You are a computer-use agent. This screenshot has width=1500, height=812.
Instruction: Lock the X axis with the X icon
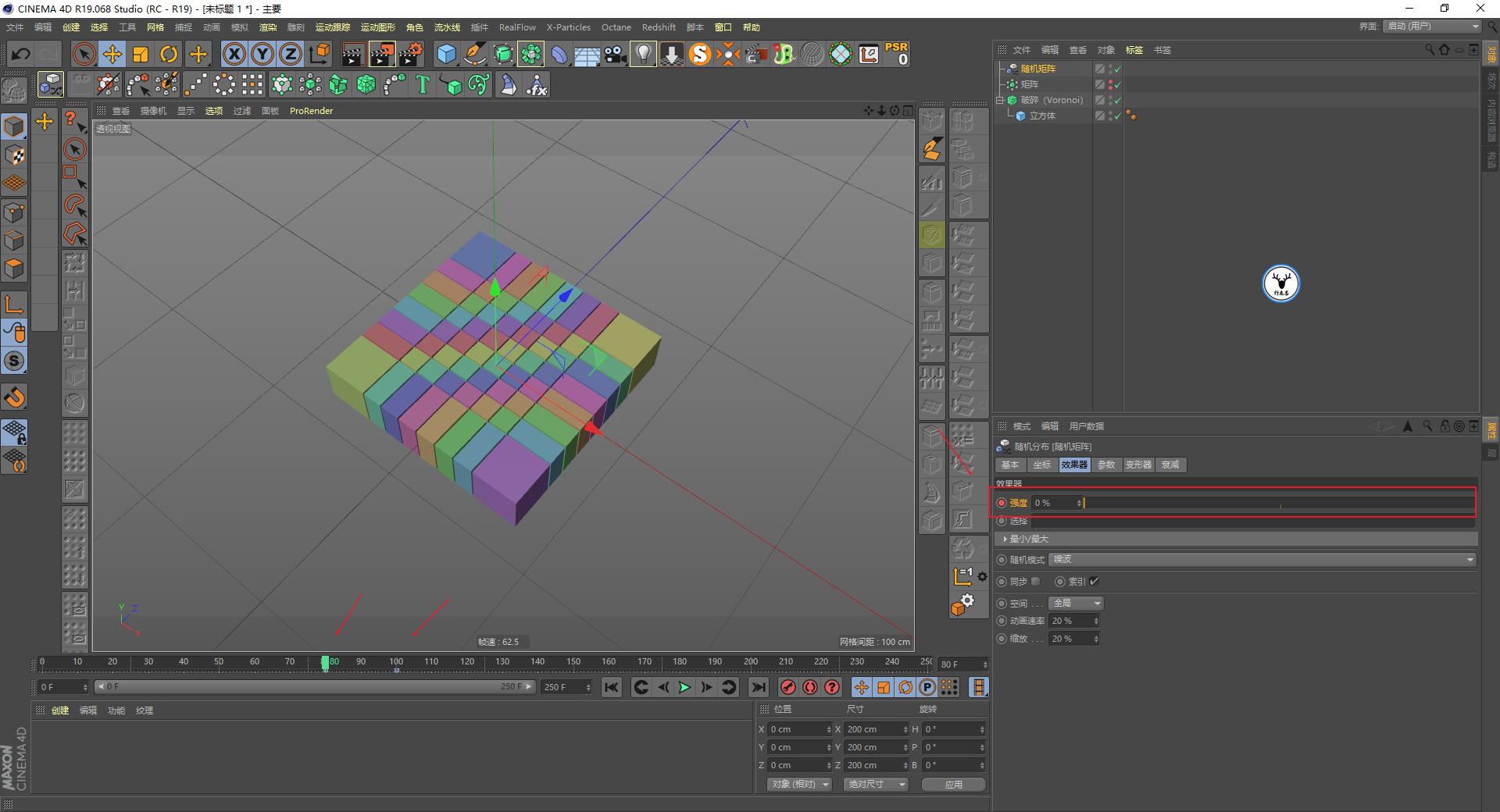234,54
